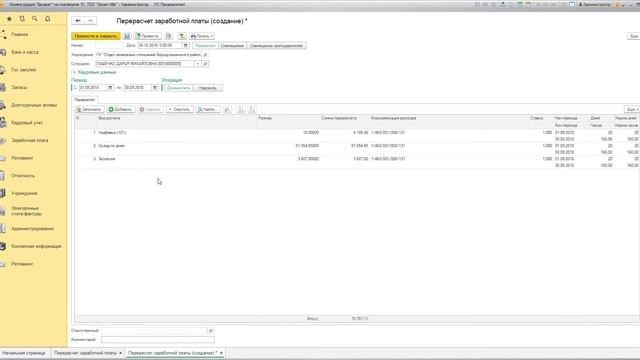This screenshot has height=360, width=640.
Task: Open the Банк и касса section
Action: (x=24, y=52)
